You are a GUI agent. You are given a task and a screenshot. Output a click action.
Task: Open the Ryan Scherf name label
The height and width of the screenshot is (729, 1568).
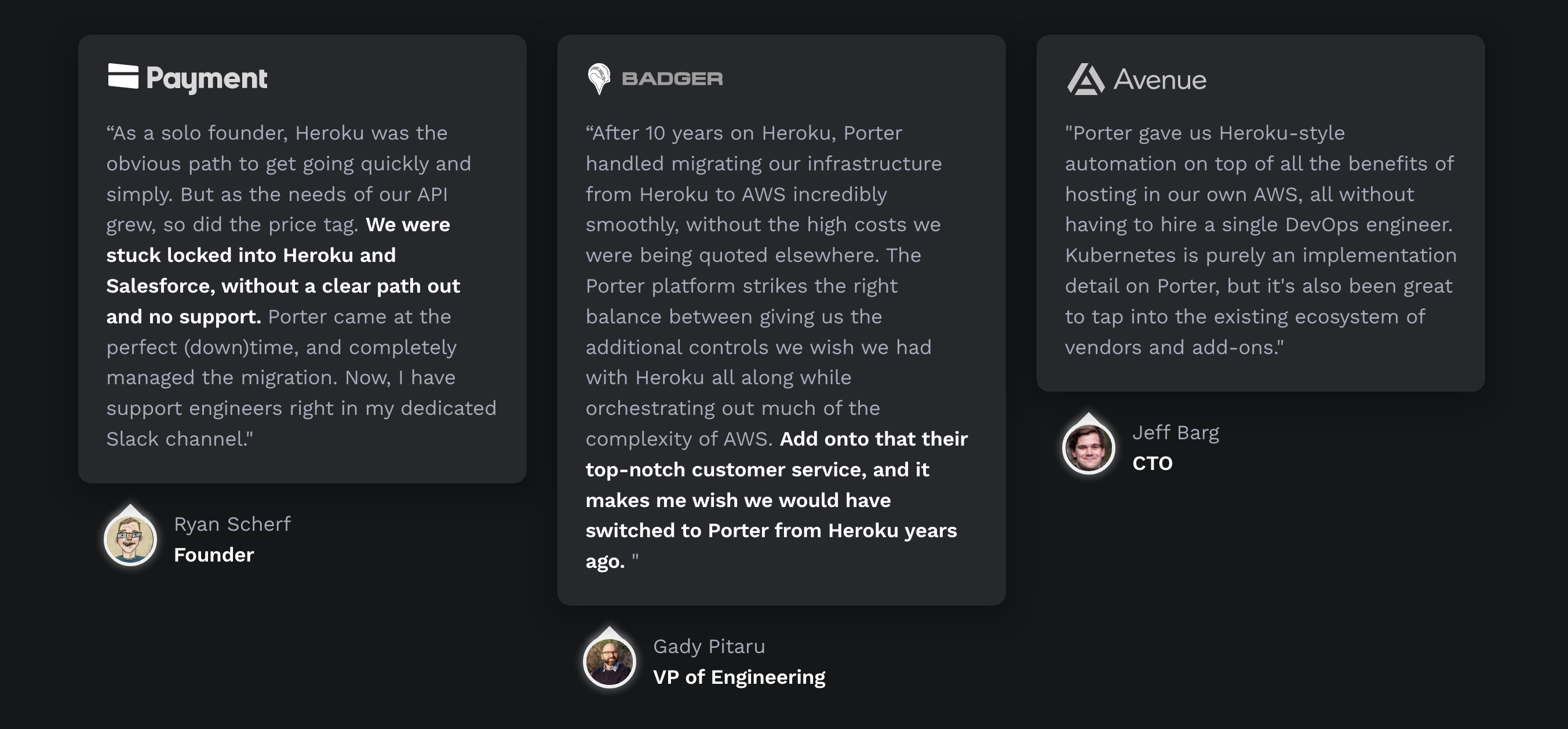[x=232, y=524]
